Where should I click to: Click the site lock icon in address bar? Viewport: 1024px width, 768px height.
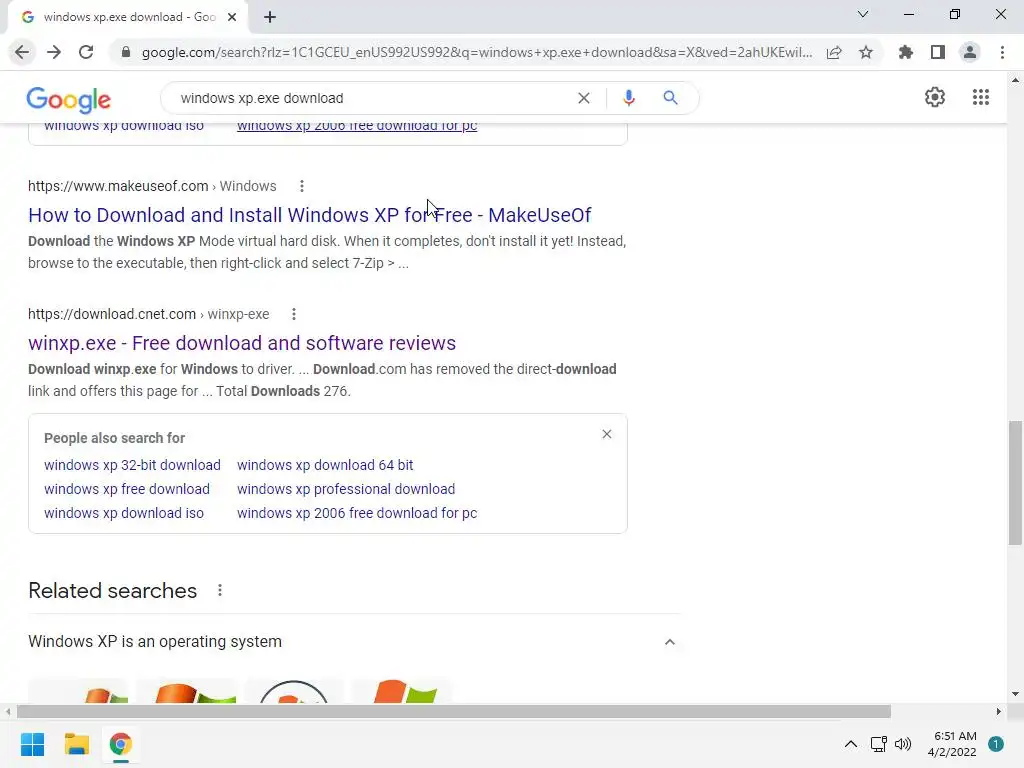126,52
